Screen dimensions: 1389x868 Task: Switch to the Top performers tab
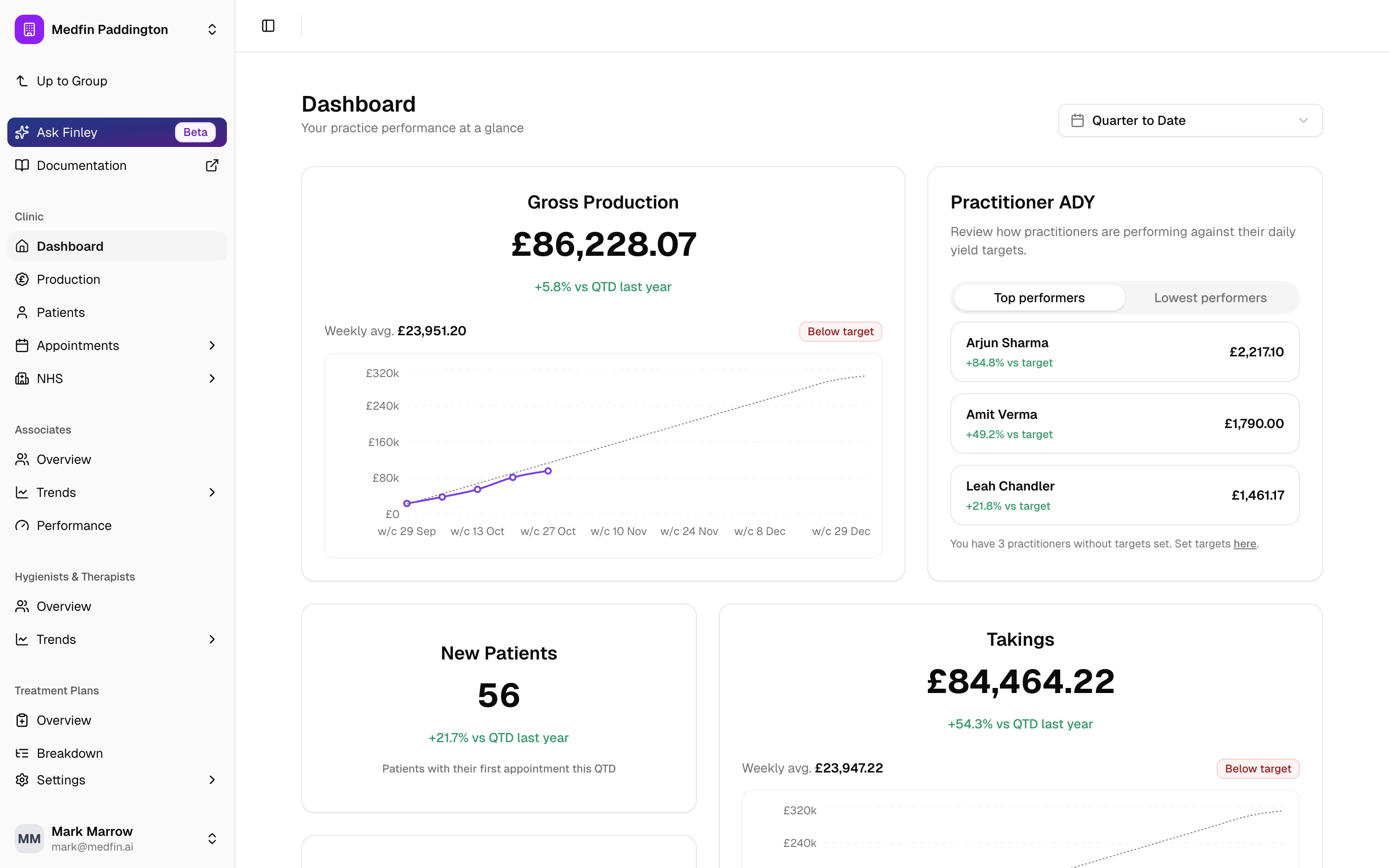(x=1039, y=298)
